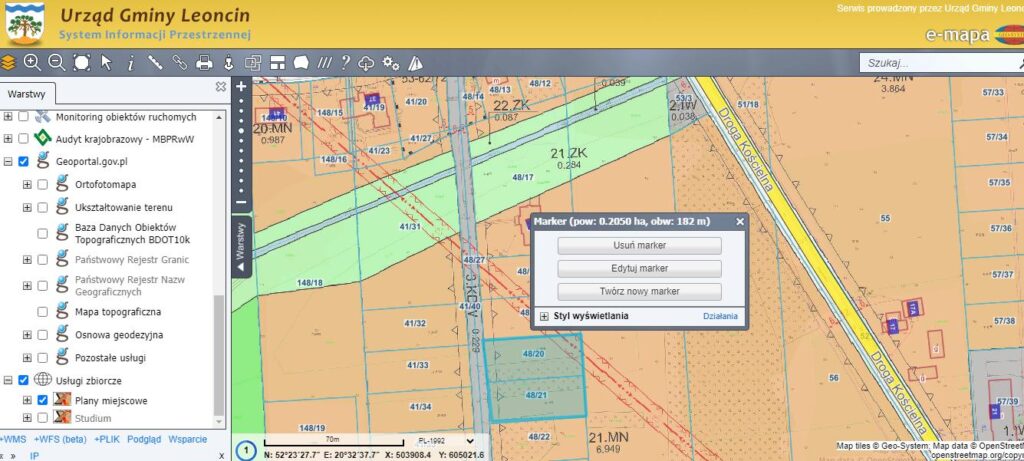Click the e-mapa logo
This screenshot has width=1024, height=461.
tap(974, 35)
